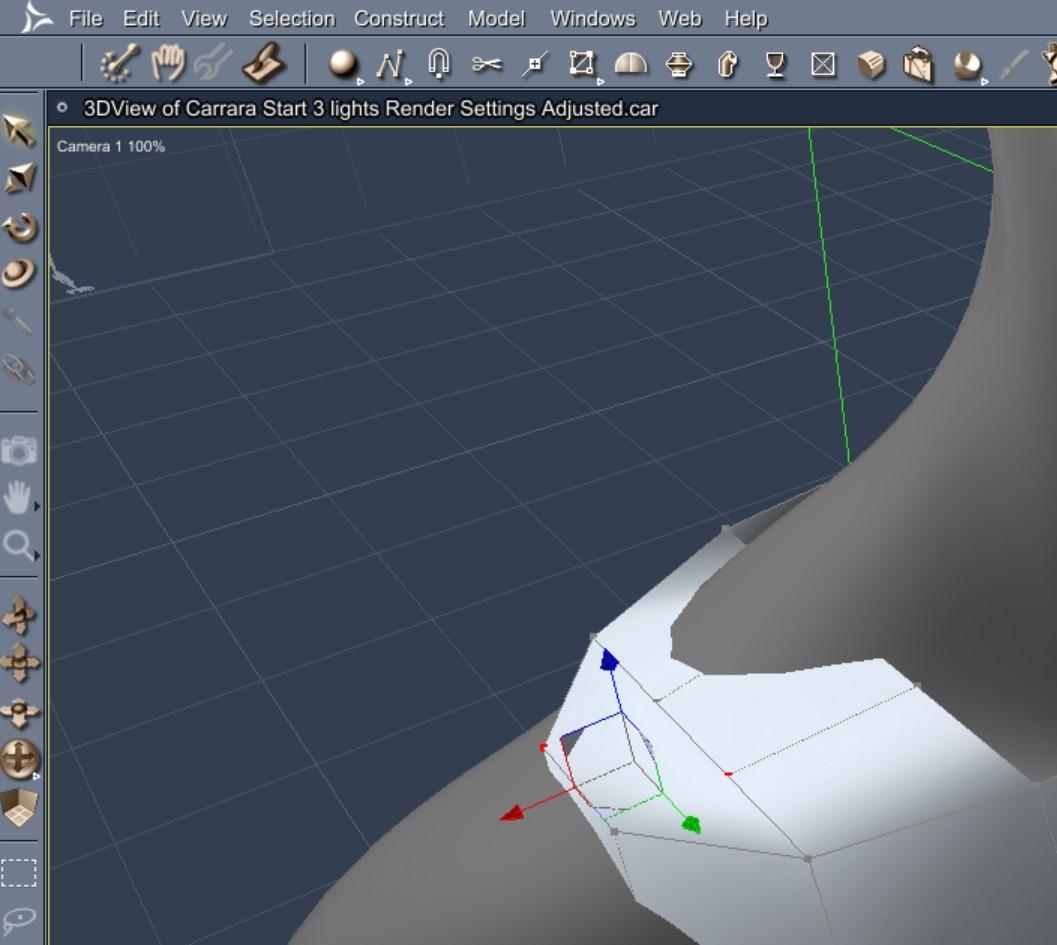Click the lathe urn-shaped tool icon
The image size is (1057, 945).
679,65
